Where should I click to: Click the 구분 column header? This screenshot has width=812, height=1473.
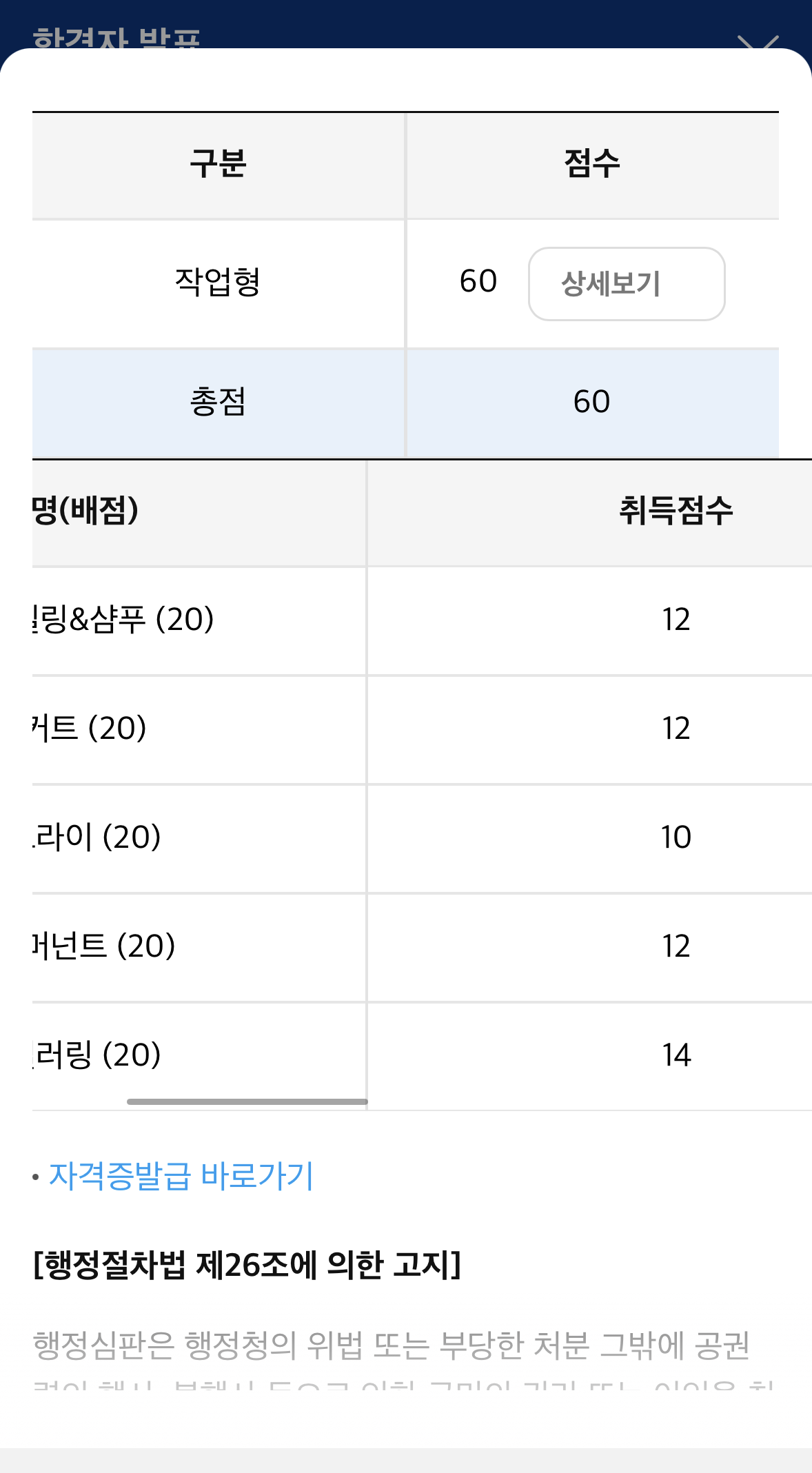[x=219, y=163]
